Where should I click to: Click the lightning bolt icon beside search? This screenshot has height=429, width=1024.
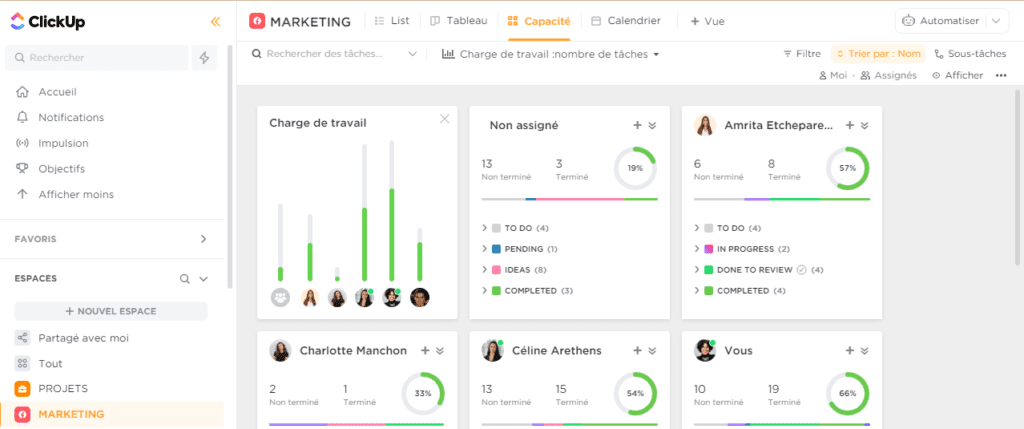204,58
